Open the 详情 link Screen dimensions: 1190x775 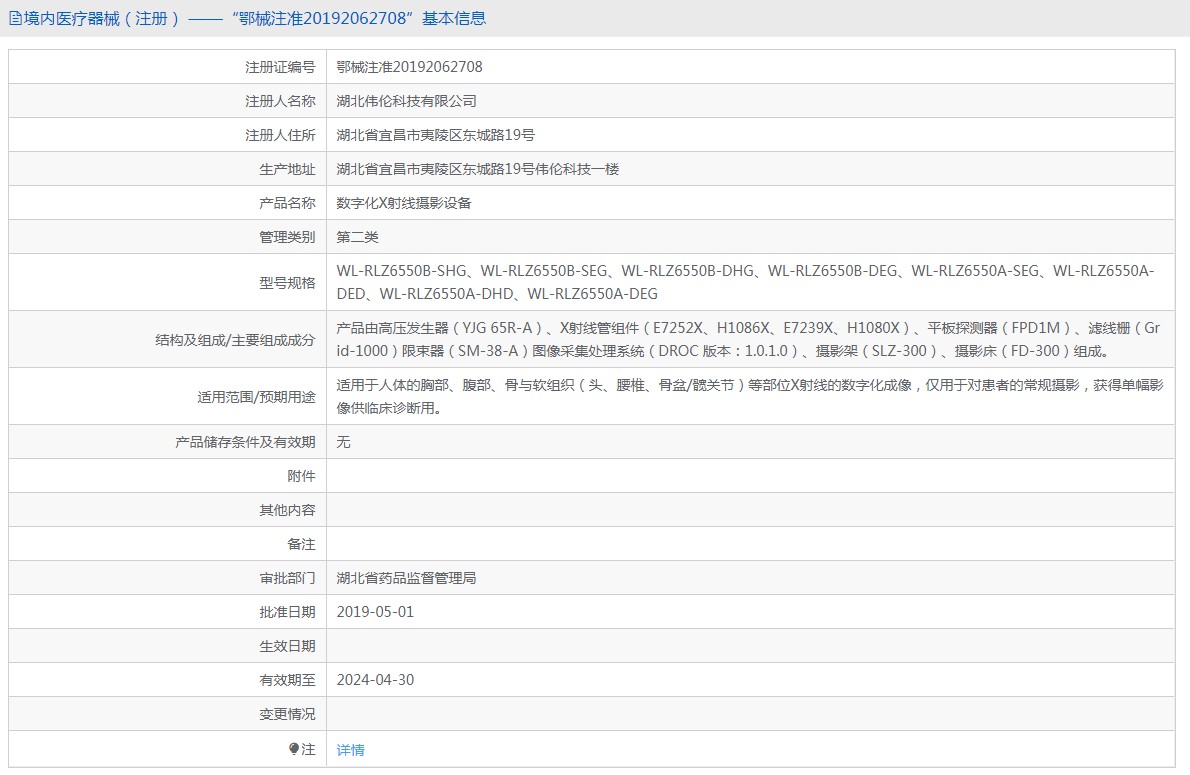pyautogui.click(x=350, y=750)
